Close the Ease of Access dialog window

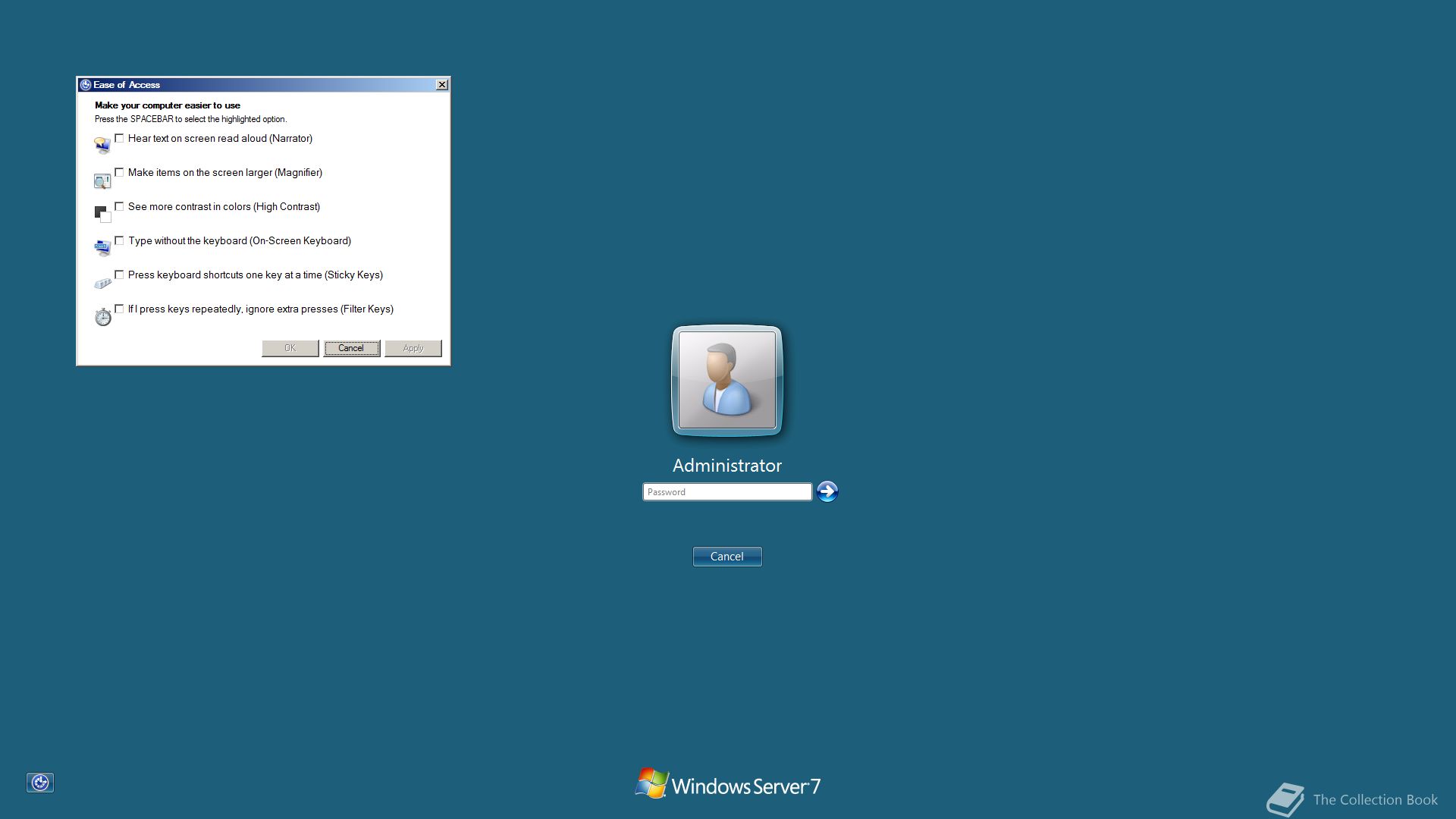click(x=442, y=85)
